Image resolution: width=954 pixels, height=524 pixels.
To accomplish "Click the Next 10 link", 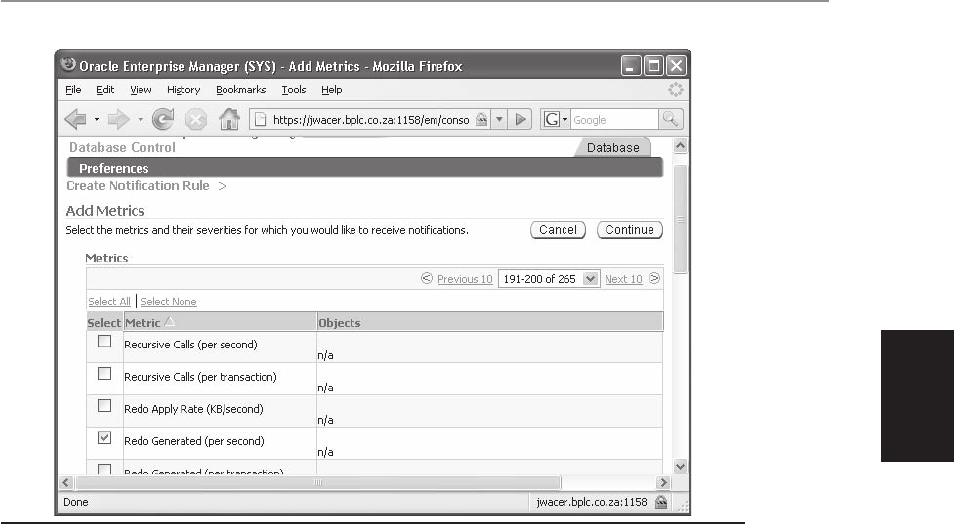I will point(624,279).
